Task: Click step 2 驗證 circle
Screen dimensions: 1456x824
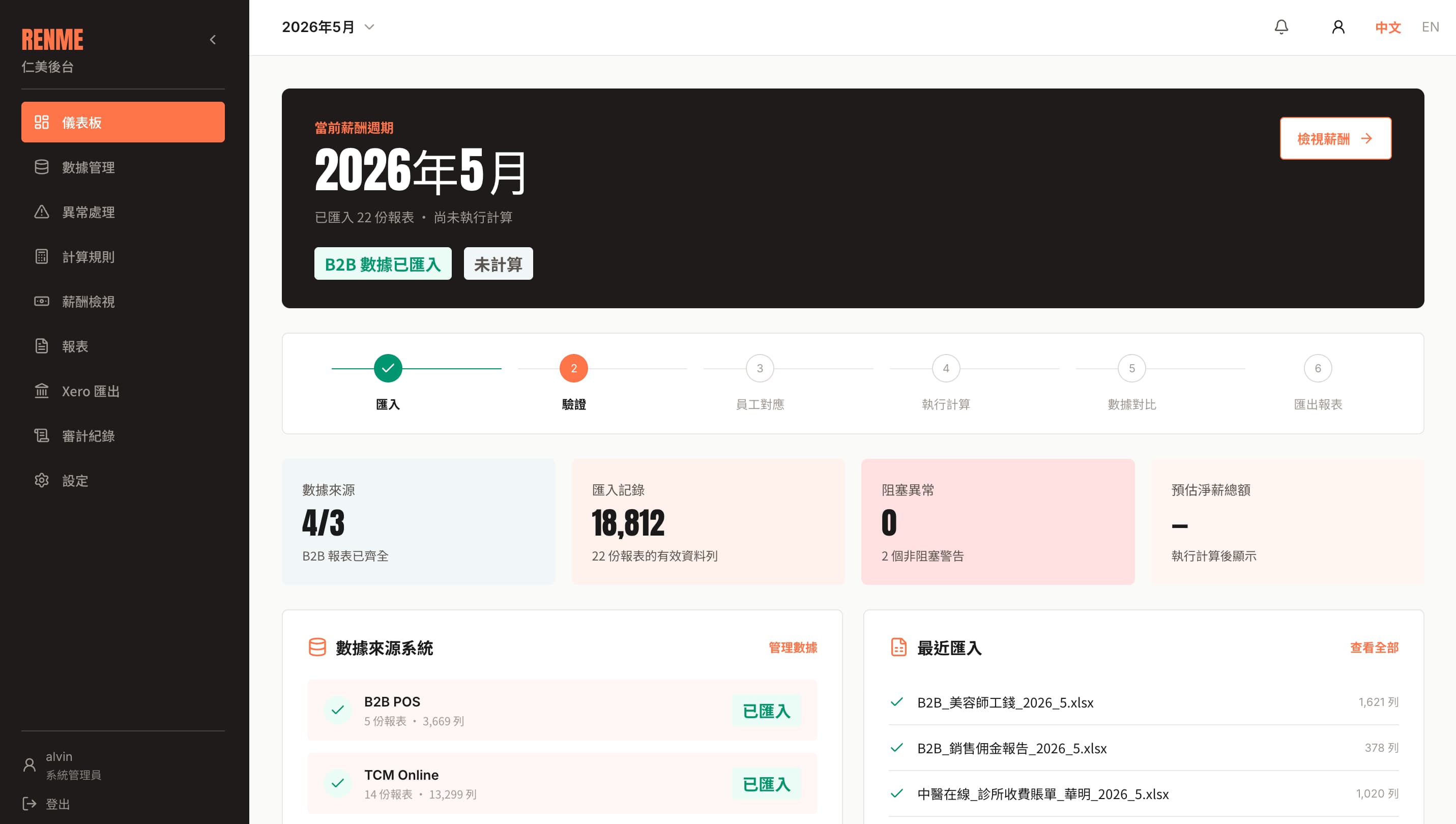Action: 573,368
